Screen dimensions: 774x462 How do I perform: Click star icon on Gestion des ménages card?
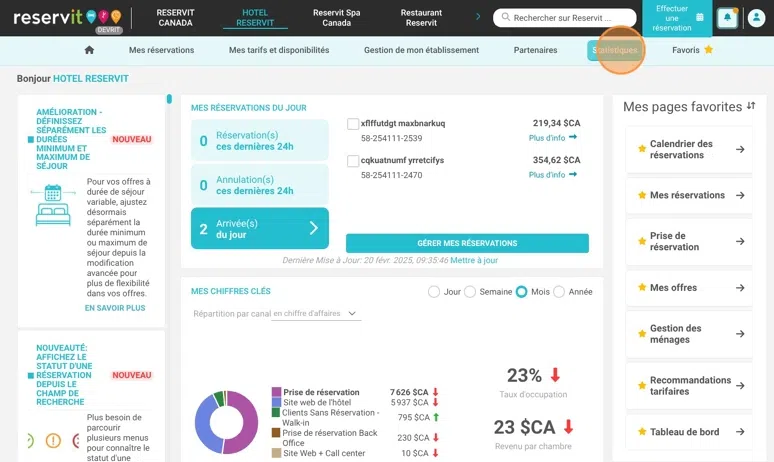click(642, 334)
